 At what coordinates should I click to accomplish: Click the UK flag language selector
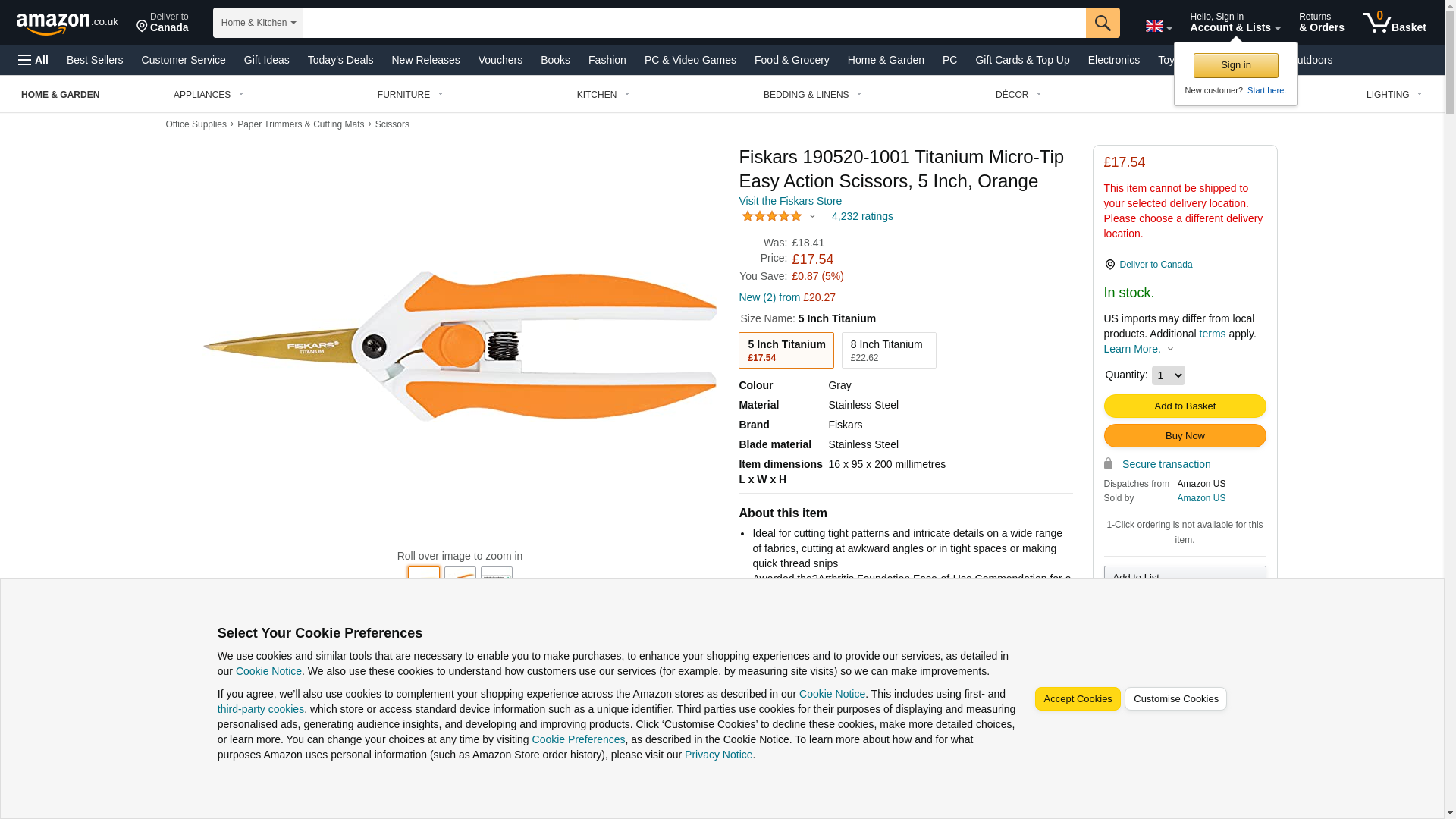[x=1158, y=26]
